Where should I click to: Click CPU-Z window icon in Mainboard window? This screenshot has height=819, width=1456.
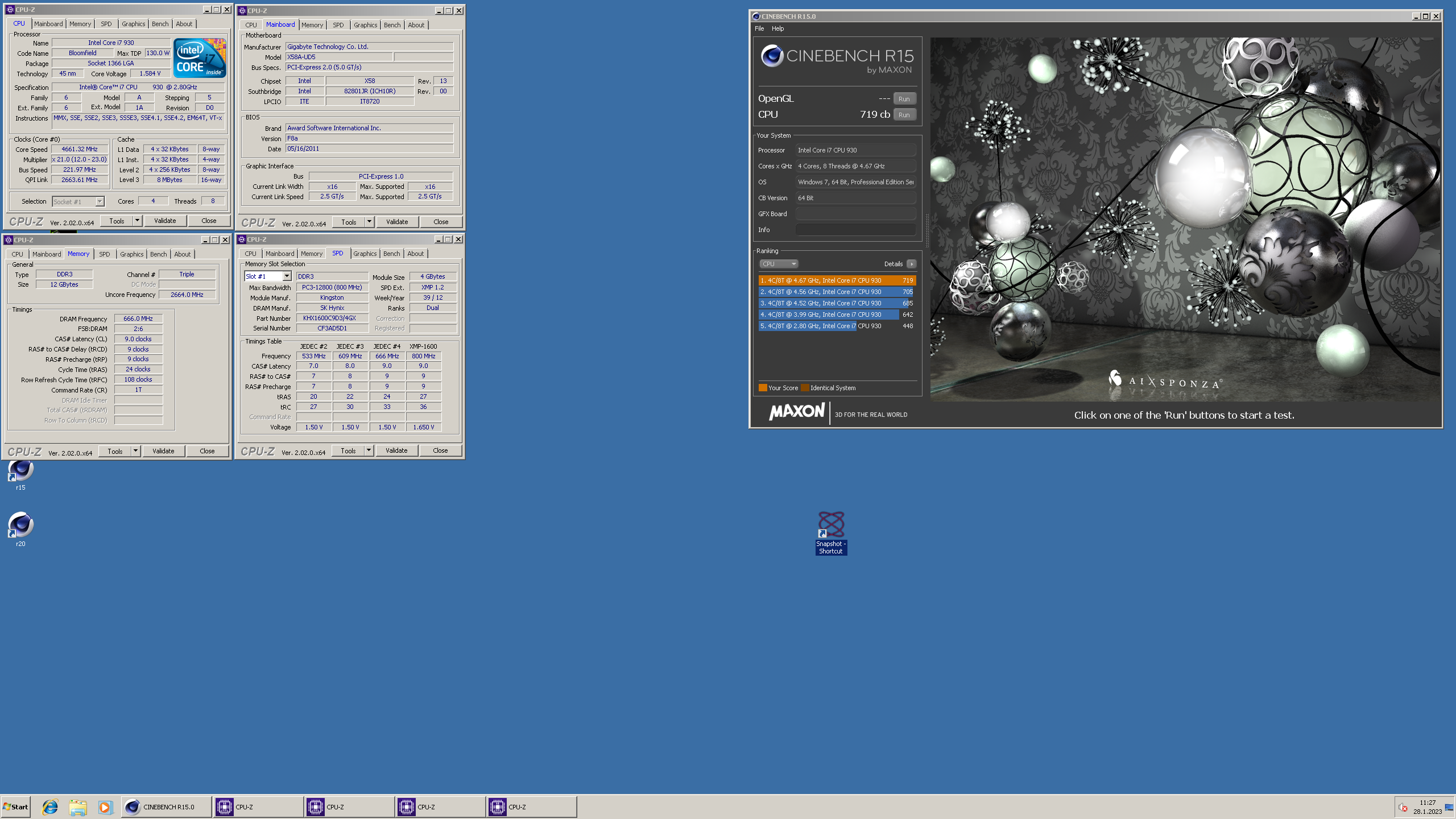(x=242, y=10)
